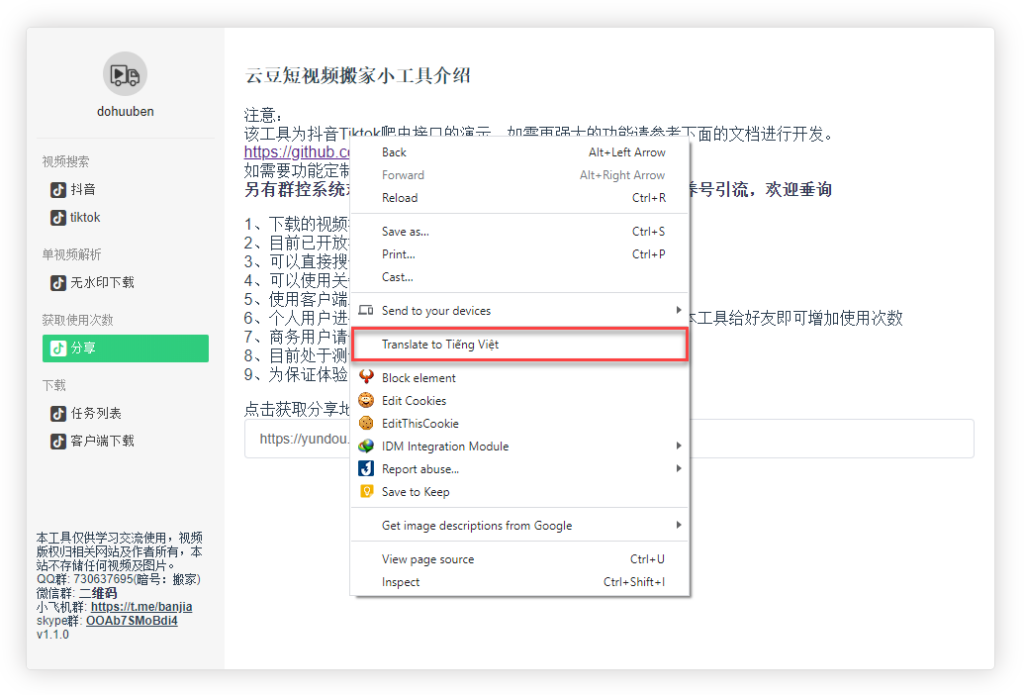Screen dimensions: 1024x695
Task: Select Save as... in context menu
Action: click(x=520, y=231)
